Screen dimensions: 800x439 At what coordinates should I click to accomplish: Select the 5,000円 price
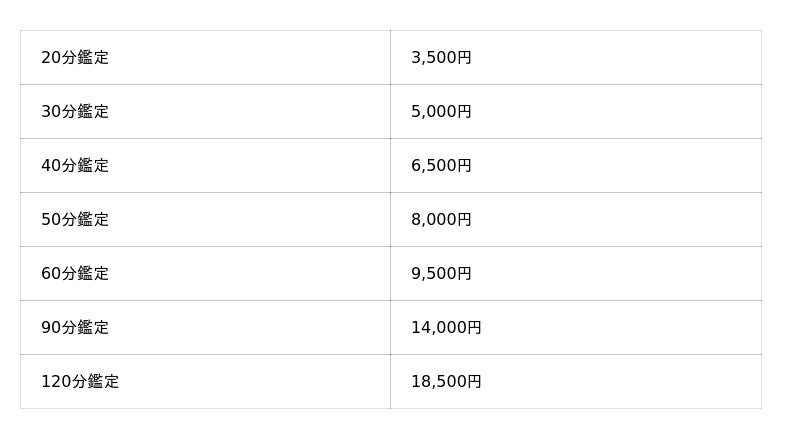tap(441, 112)
